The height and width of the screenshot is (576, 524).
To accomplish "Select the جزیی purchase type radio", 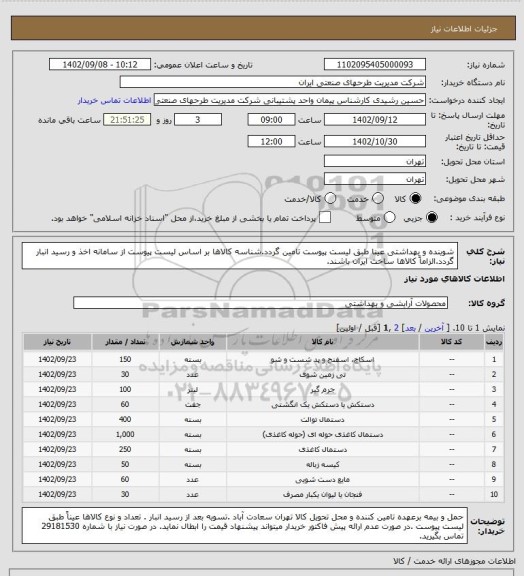I will (x=432, y=217).
